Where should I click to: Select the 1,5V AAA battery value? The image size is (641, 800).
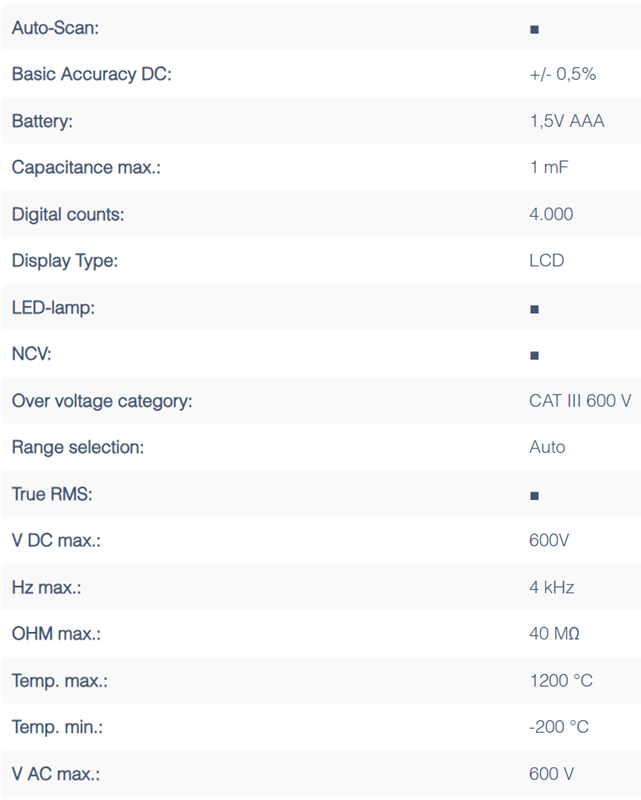[x=566, y=121]
